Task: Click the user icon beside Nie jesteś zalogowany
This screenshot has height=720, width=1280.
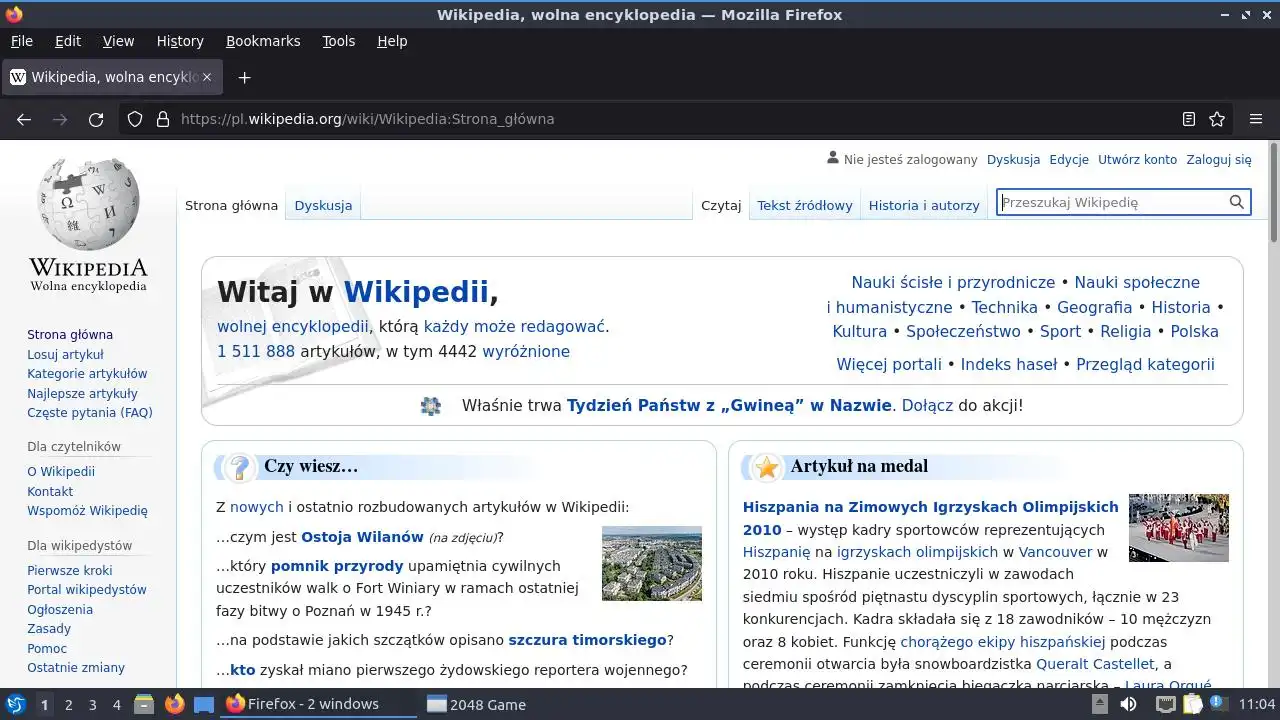Action: pyautogui.click(x=833, y=158)
